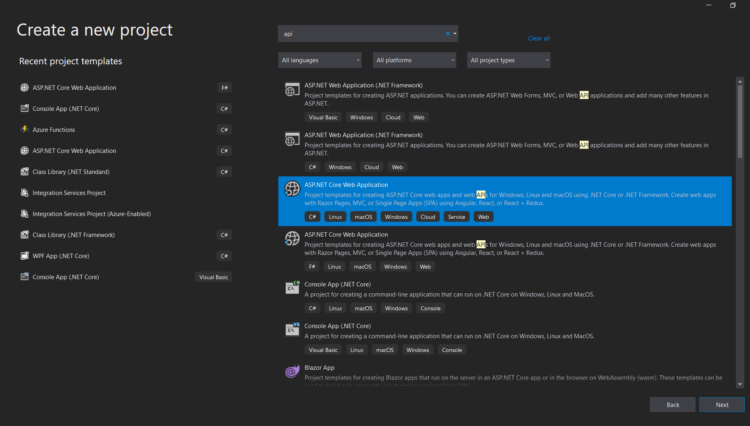Open the All project types filter dropdown
750x426 pixels.
point(508,60)
